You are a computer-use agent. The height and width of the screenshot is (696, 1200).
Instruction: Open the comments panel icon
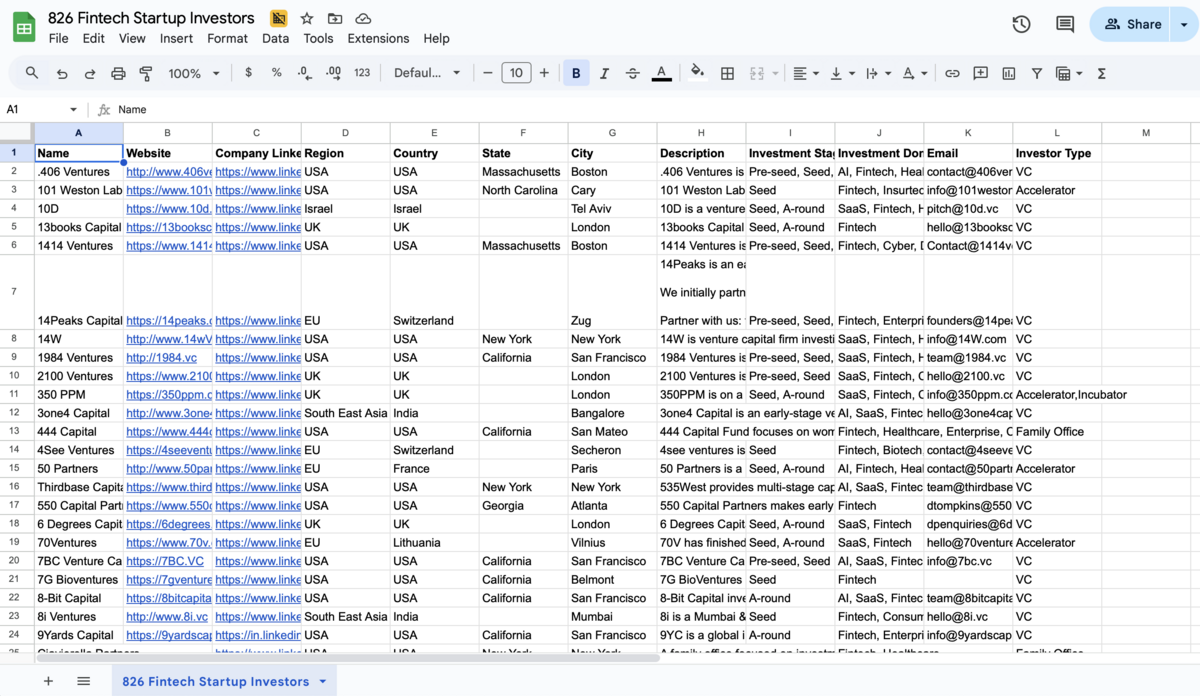click(x=1065, y=24)
